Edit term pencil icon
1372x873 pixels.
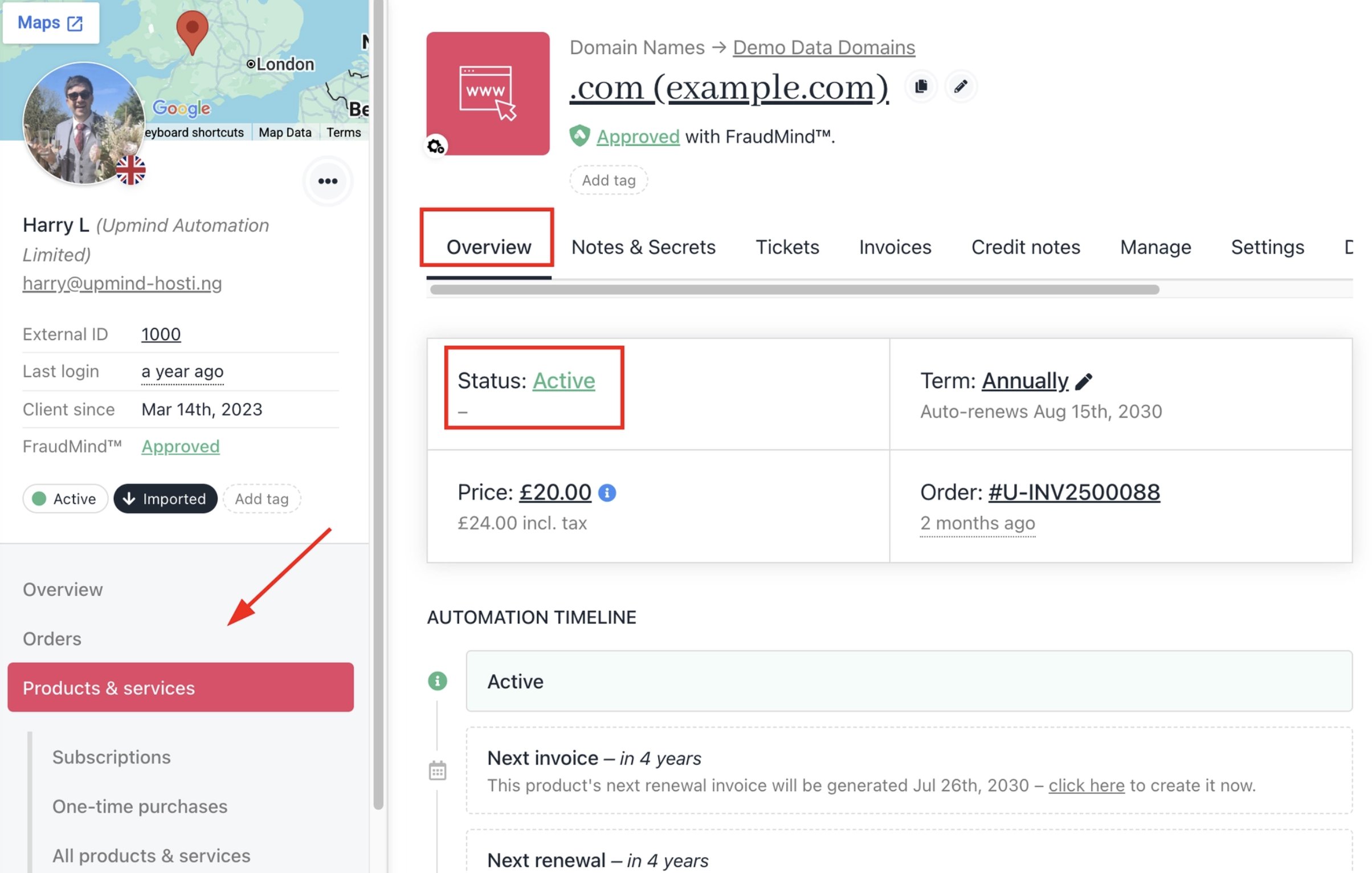1083,381
